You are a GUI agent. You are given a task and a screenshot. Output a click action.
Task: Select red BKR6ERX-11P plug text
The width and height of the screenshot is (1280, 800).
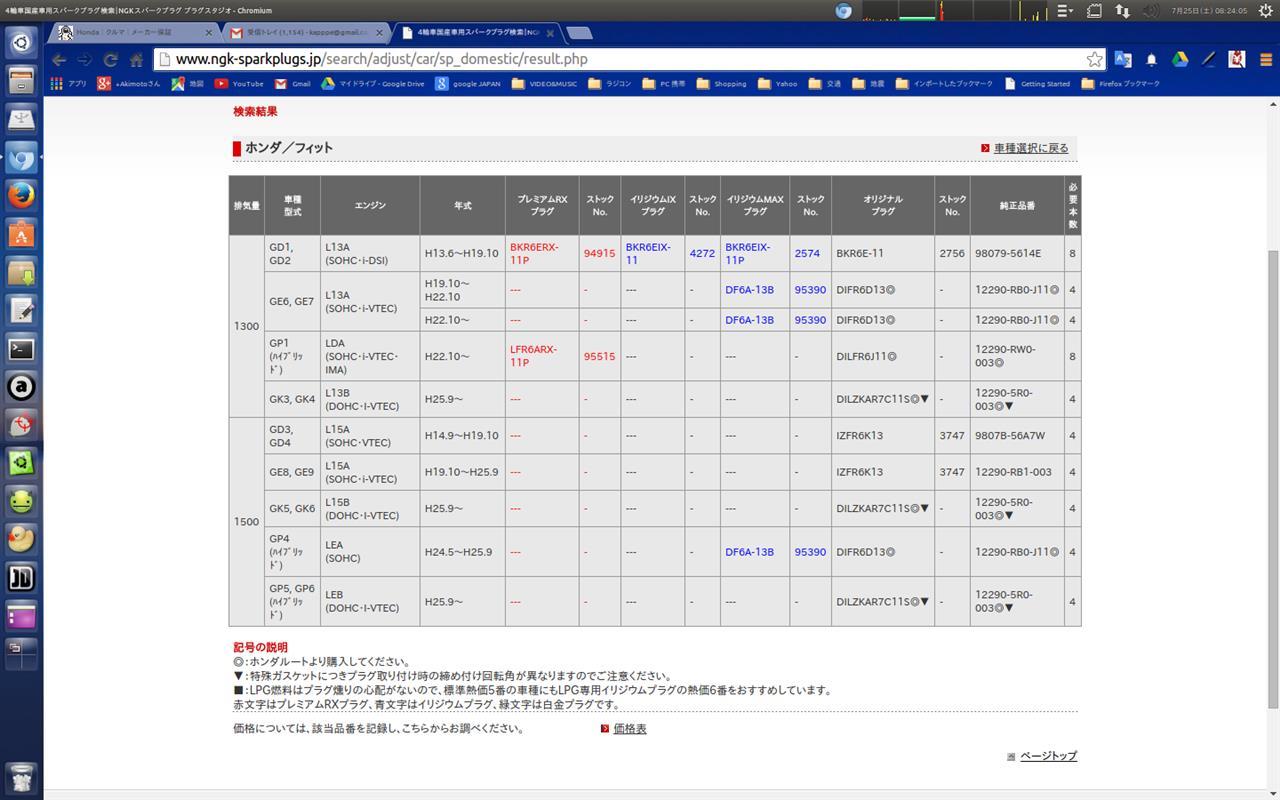point(534,253)
